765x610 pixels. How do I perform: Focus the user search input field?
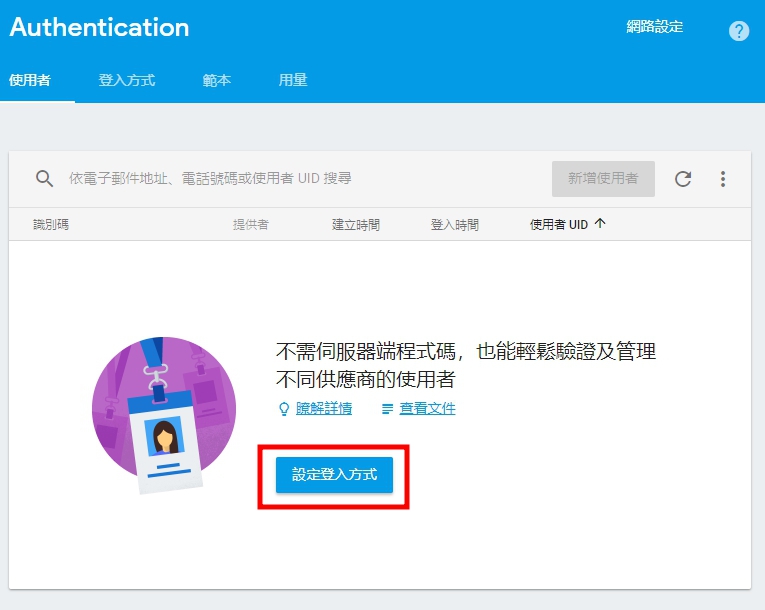(x=210, y=179)
